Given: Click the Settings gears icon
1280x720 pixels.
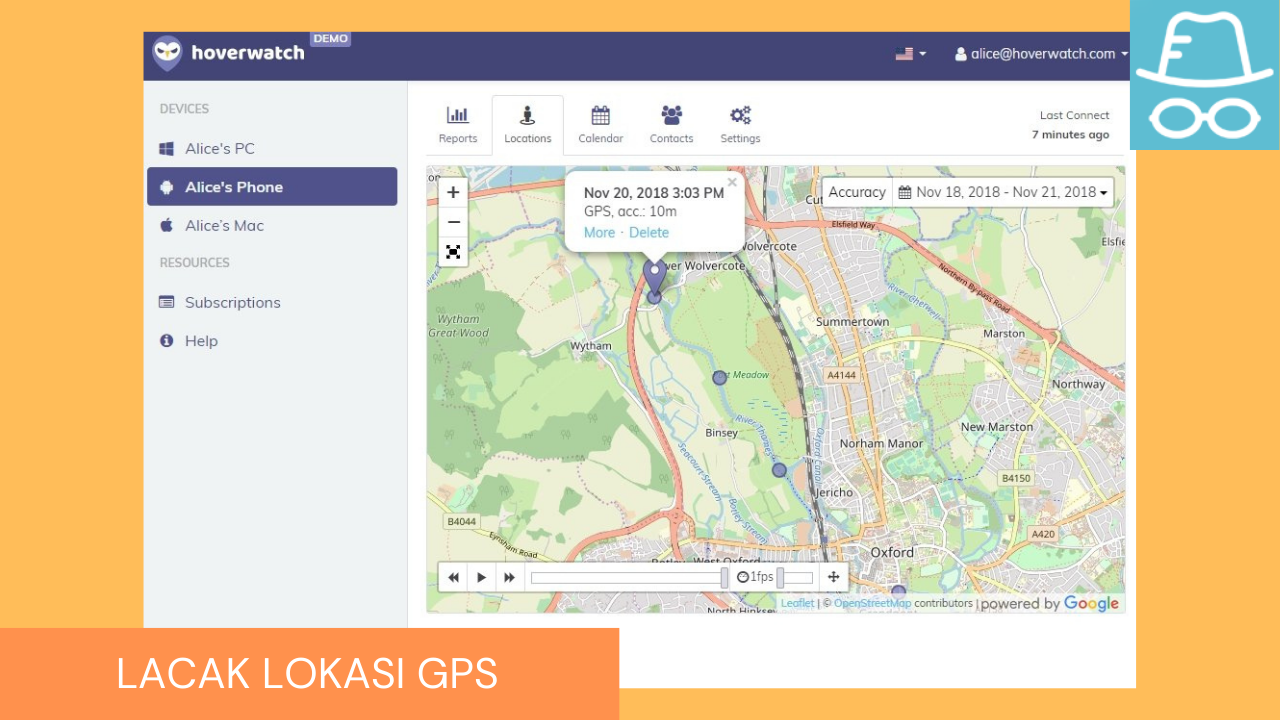Looking at the screenshot, I should pos(740,115).
